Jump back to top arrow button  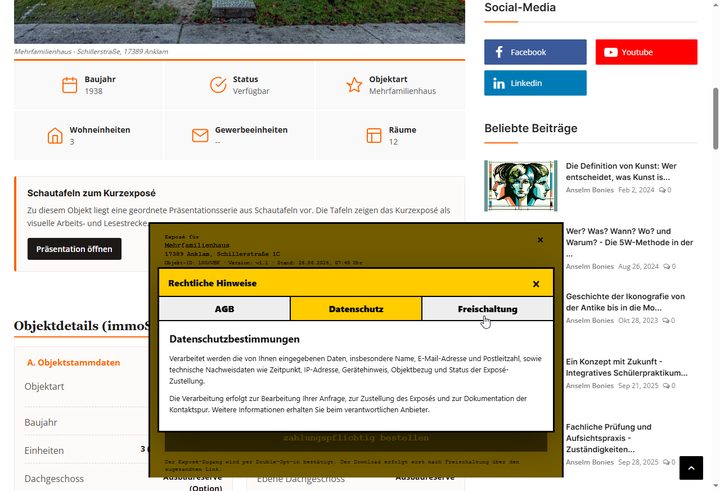click(691, 468)
